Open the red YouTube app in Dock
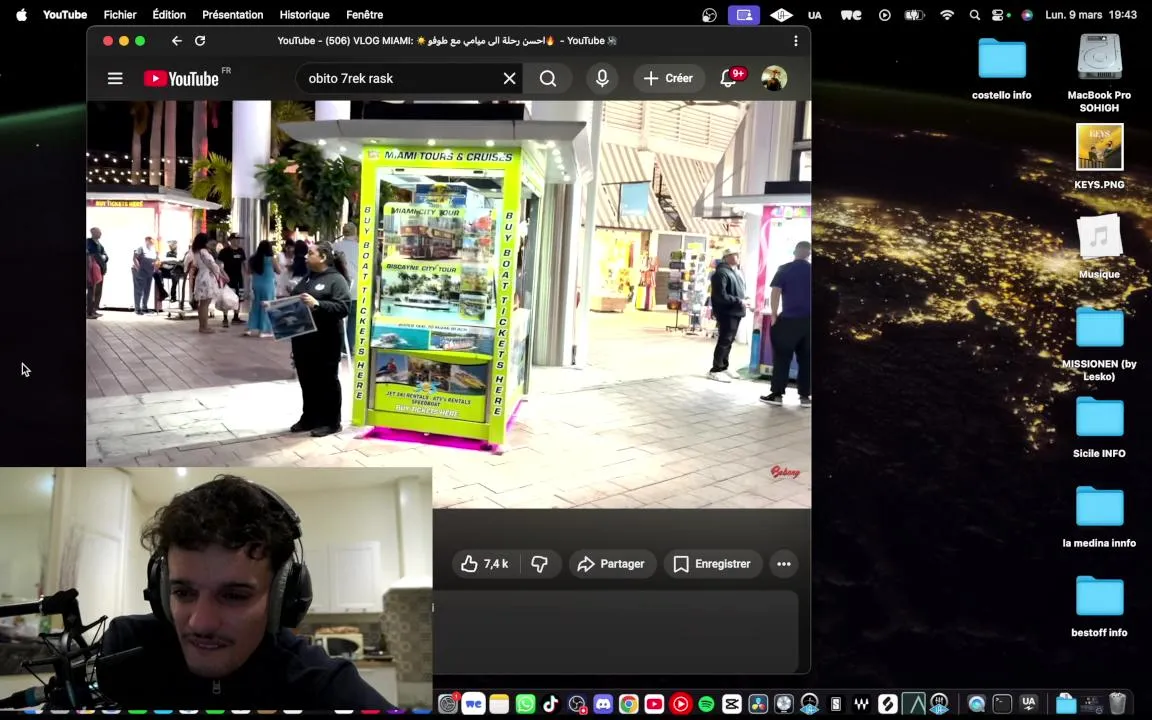 coord(654,704)
